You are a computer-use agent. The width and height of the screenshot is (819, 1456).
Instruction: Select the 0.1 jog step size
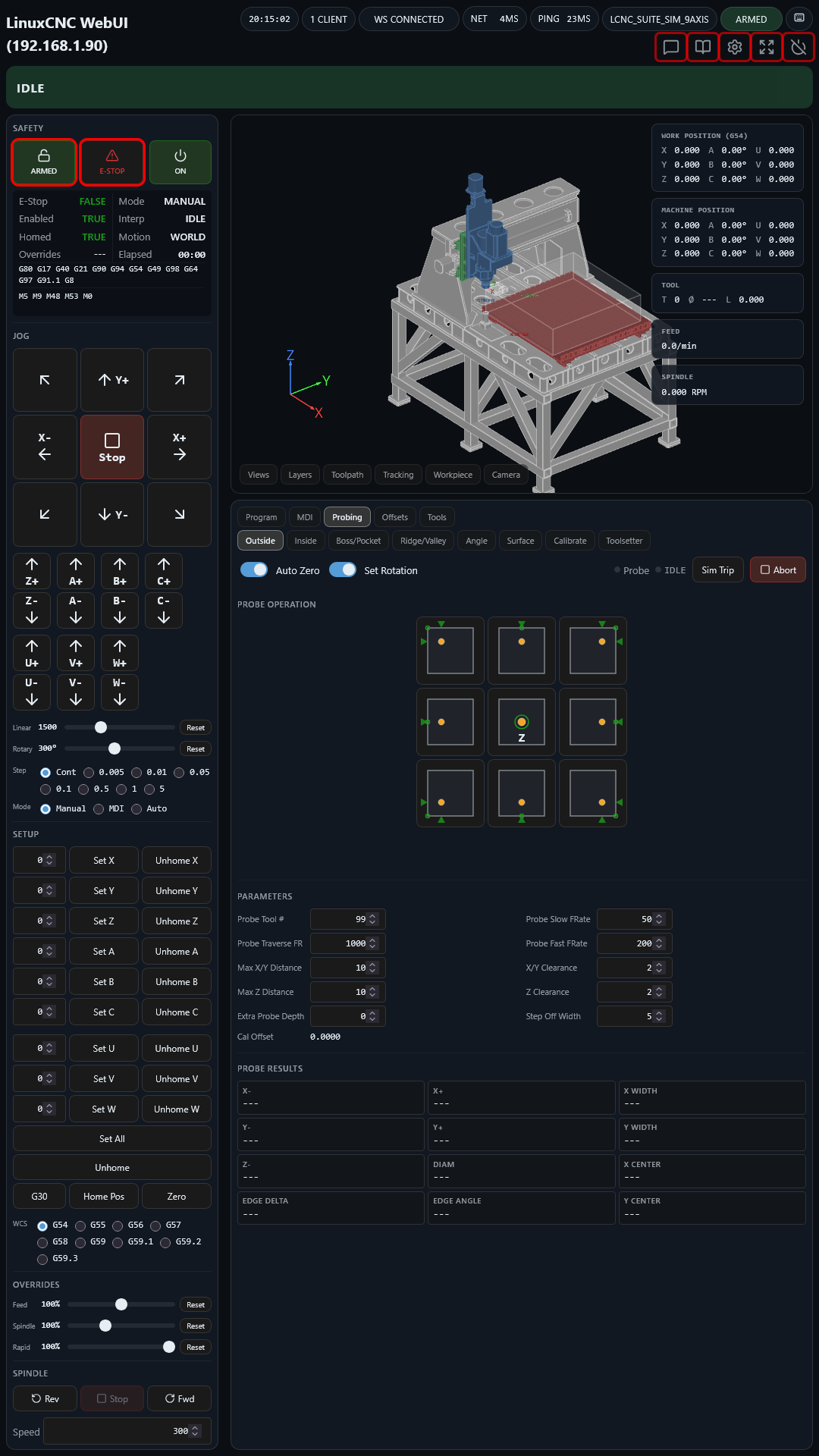[x=45, y=789]
